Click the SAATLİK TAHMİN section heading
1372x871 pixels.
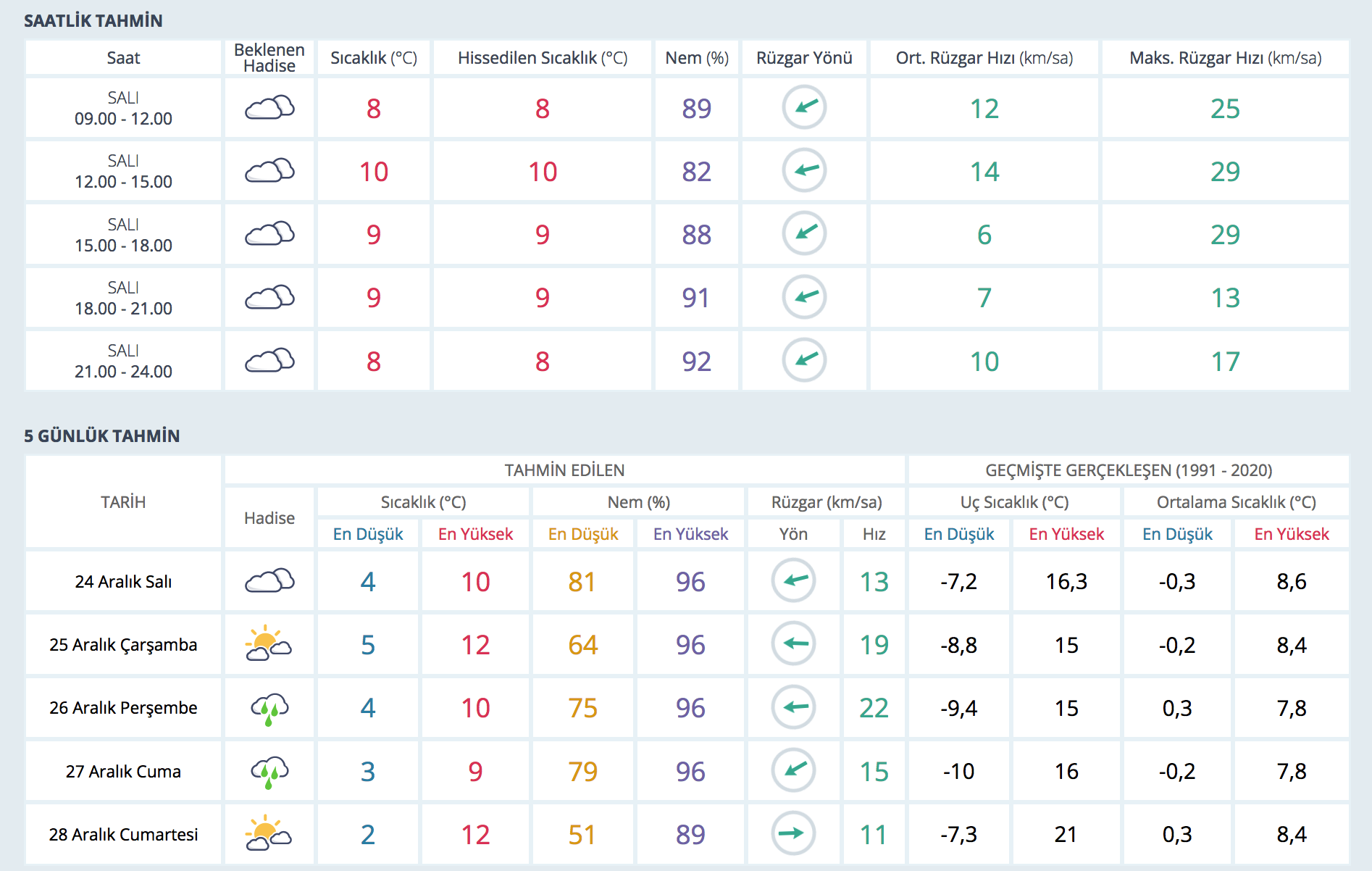coord(93,21)
